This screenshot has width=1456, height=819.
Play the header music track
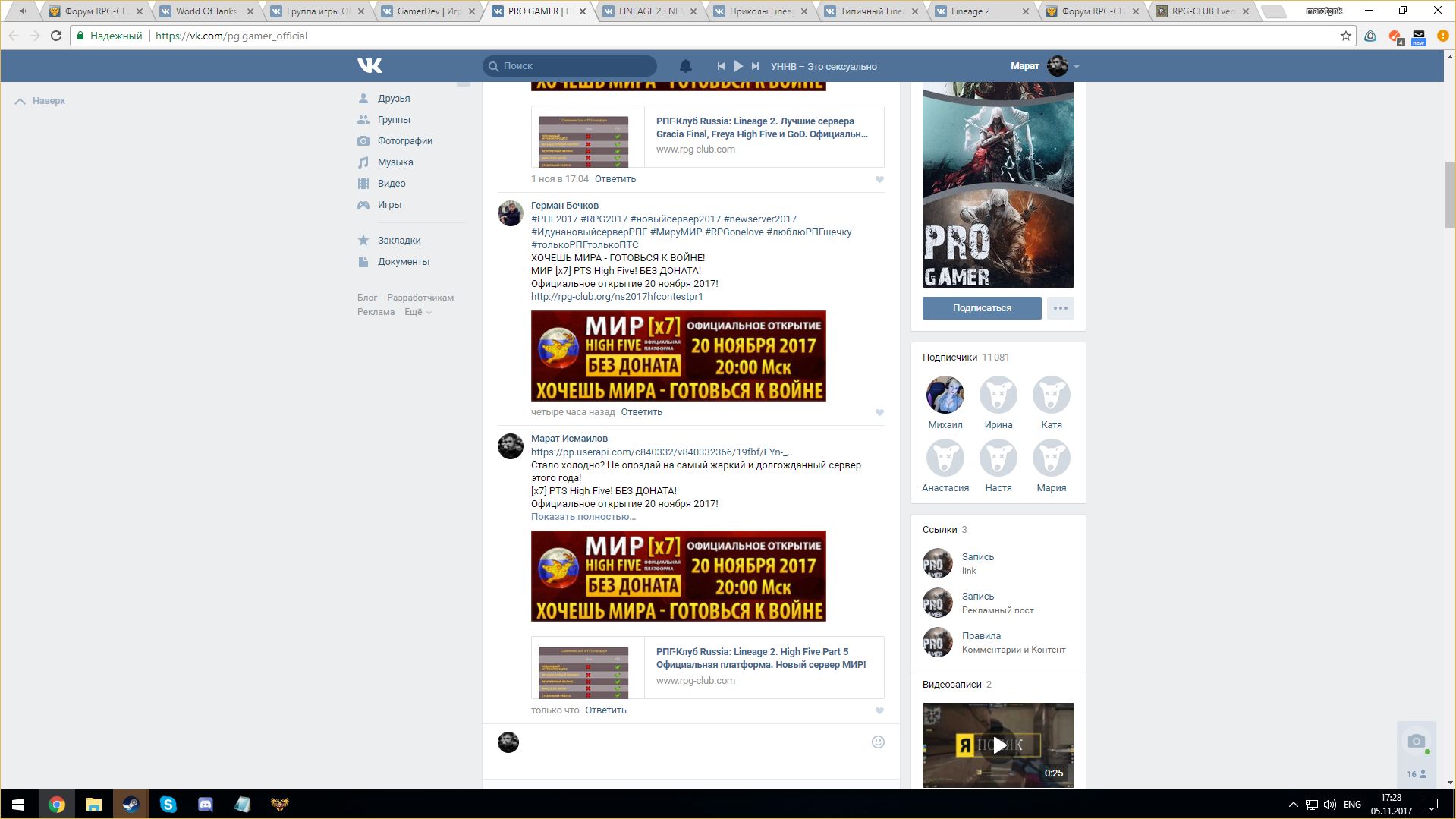[738, 66]
